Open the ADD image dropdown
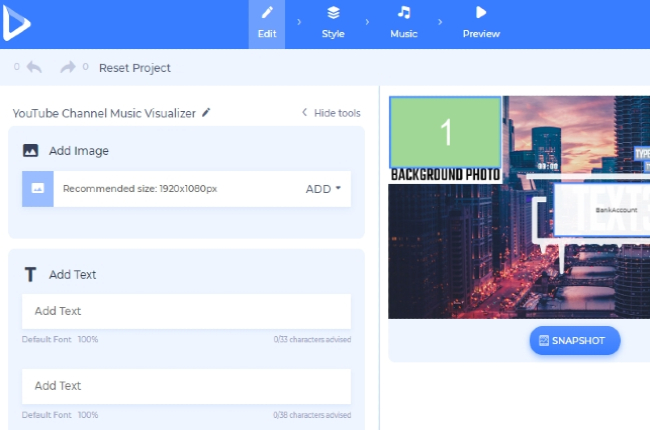This screenshot has width=650, height=430. pyautogui.click(x=323, y=189)
